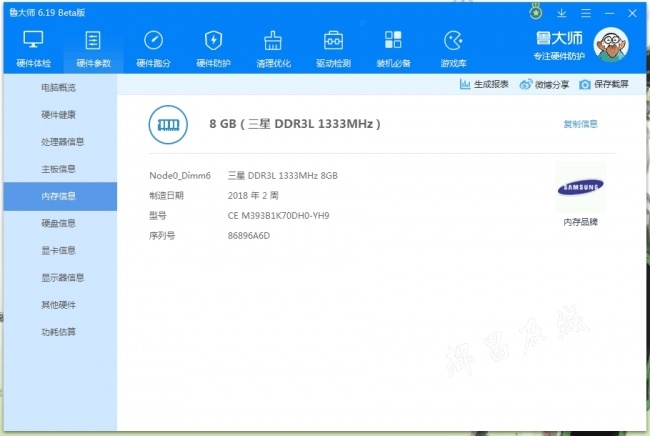
Task: Click the 内存品牌 caption
Action: point(580,222)
